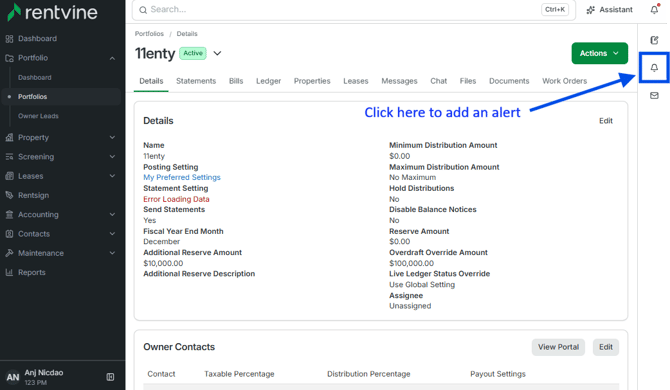This screenshot has height=390, width=670.
Task: Open Reports in the sidebar
Action: coord(32,272)
